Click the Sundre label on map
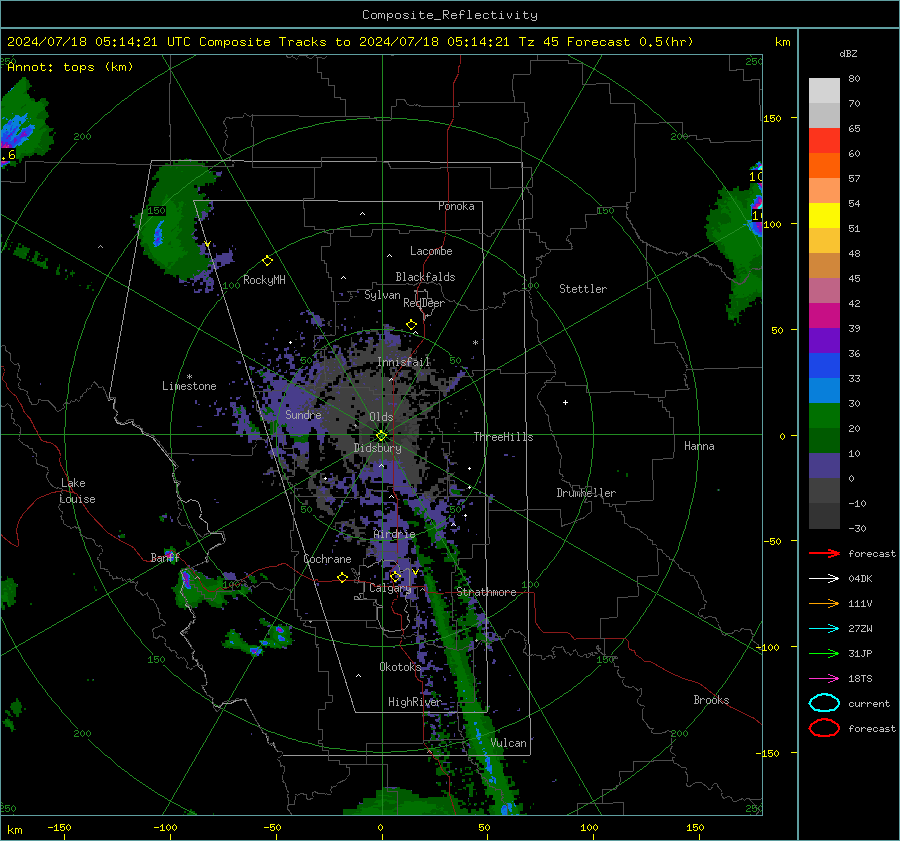This screenshot has height=841, width=900. 303,414
